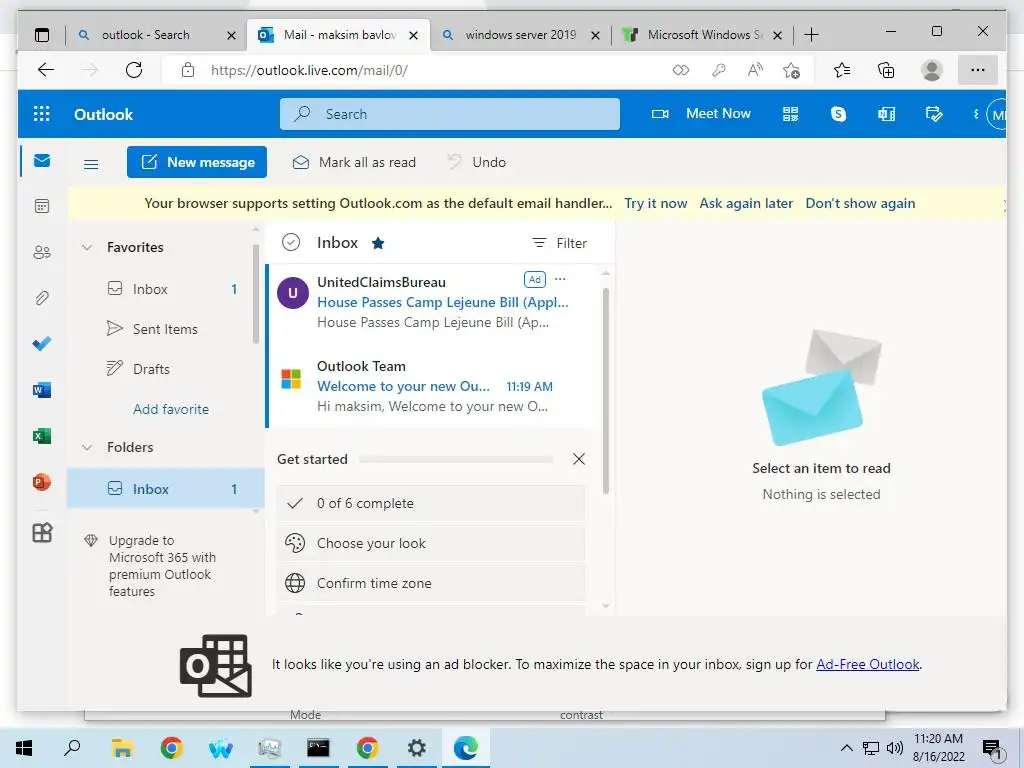This screenshot has width=1024, height=768.
Task: Open Mail from the left rail
Action: [42, 161]
